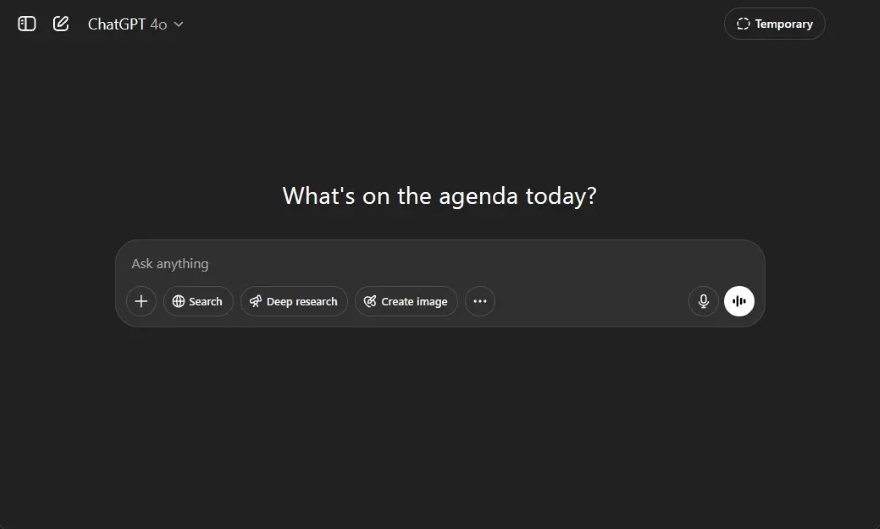
Task: Click the dashed circle icon in Temporary
Action: [x=743, y=24]
